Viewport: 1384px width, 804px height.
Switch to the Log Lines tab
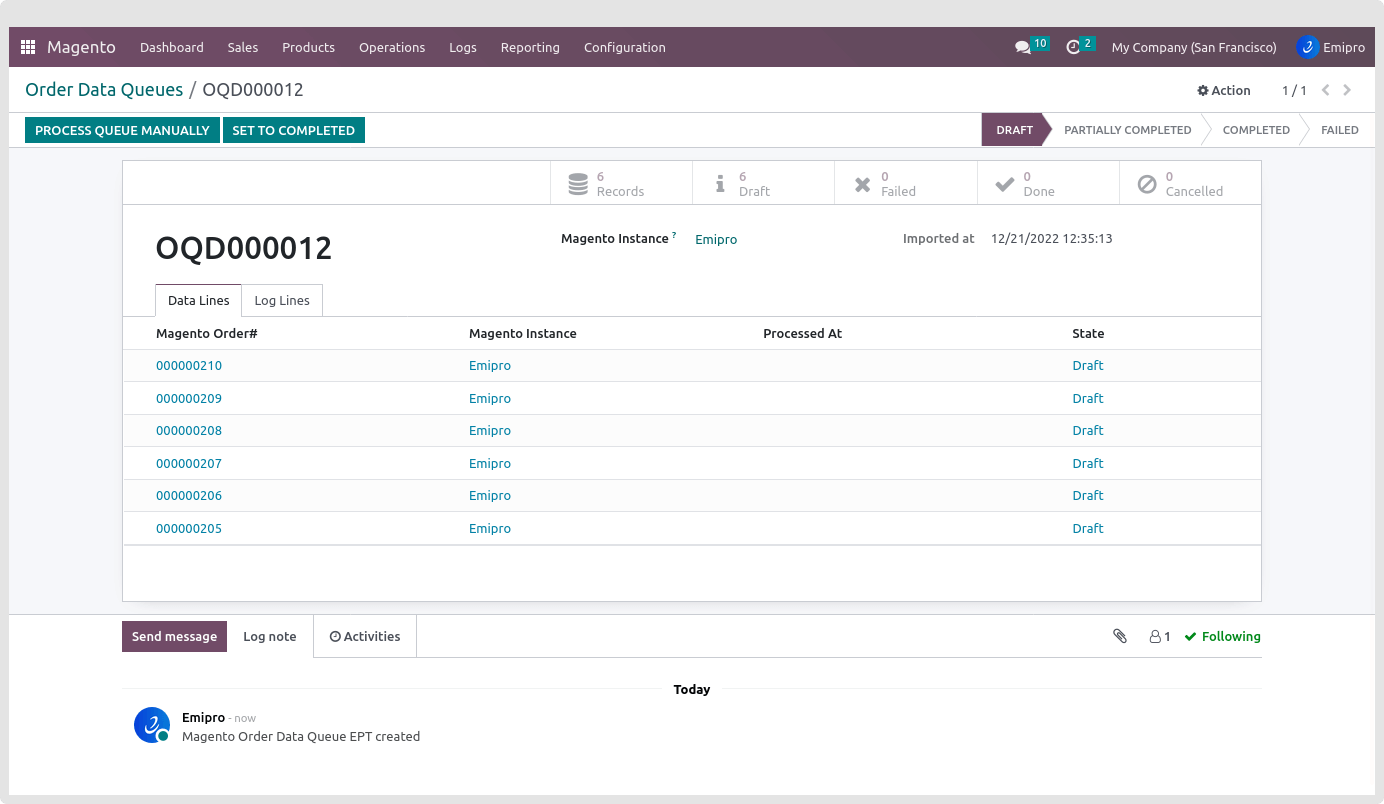point(282,300)
